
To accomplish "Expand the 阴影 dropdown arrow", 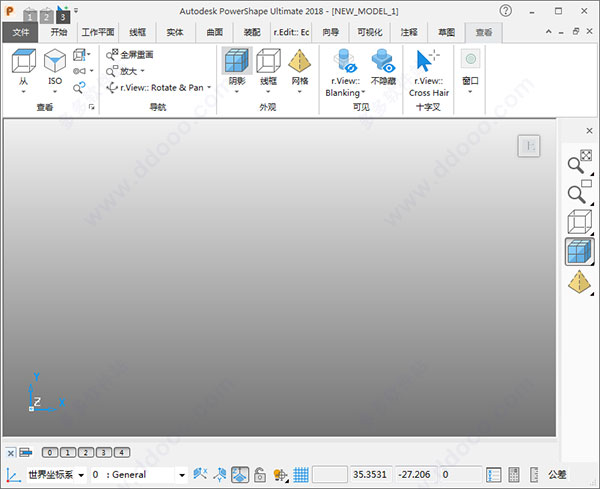I will click(236, 92).
